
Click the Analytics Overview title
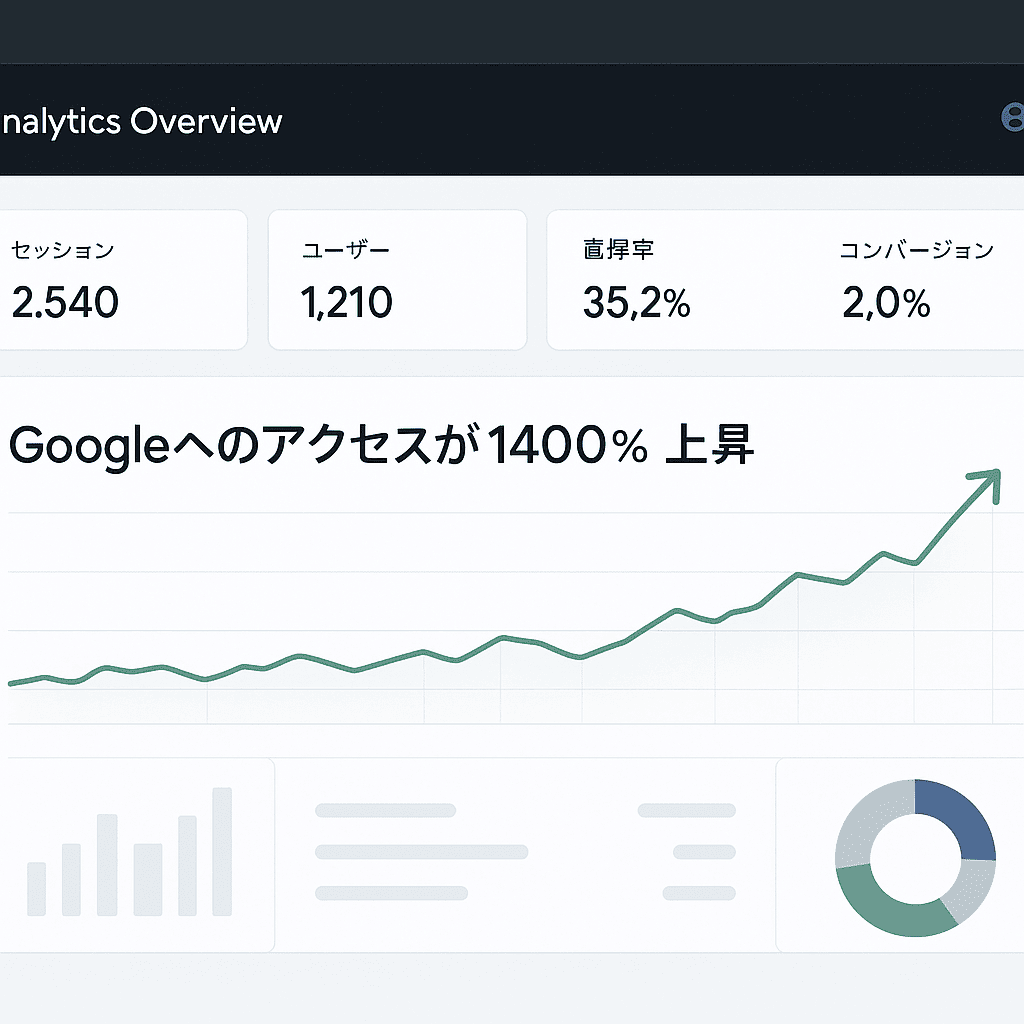tap(141, 121)
